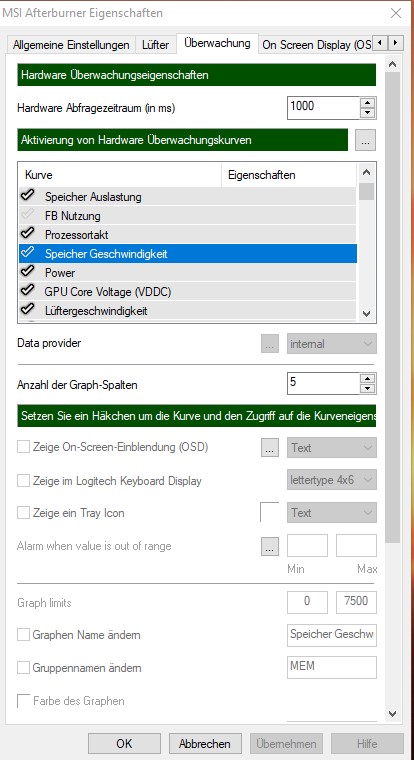Select FB Nutzung row text
414x760 pixels.
click(72, 216)
